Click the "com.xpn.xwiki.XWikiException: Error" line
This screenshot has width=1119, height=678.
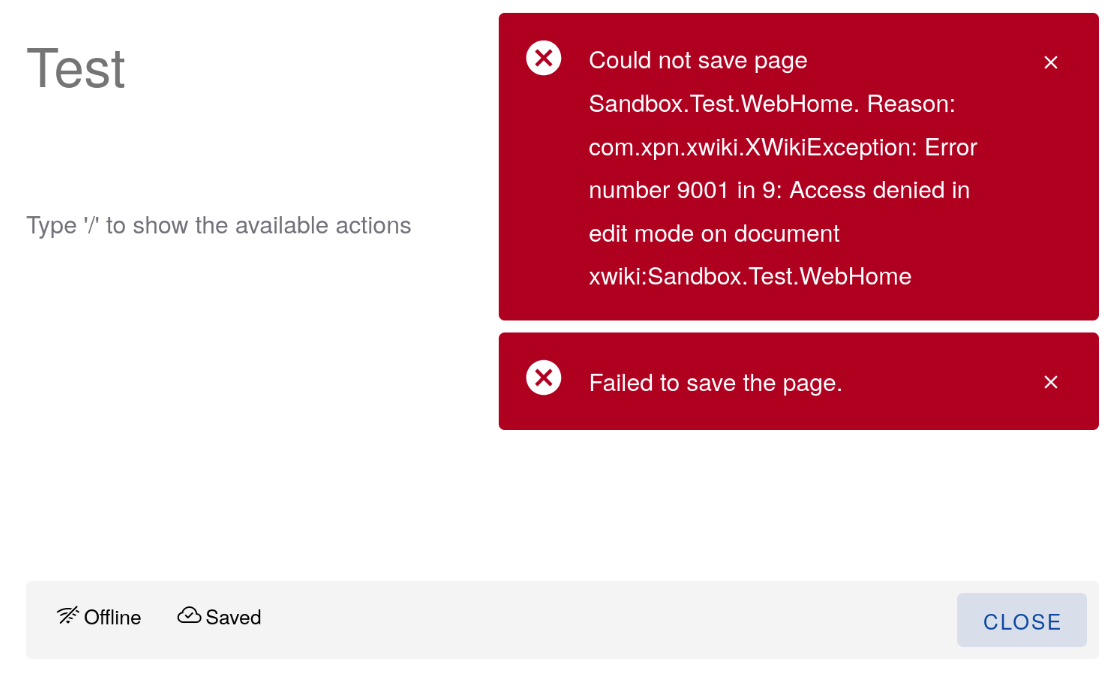click(782, 148)
